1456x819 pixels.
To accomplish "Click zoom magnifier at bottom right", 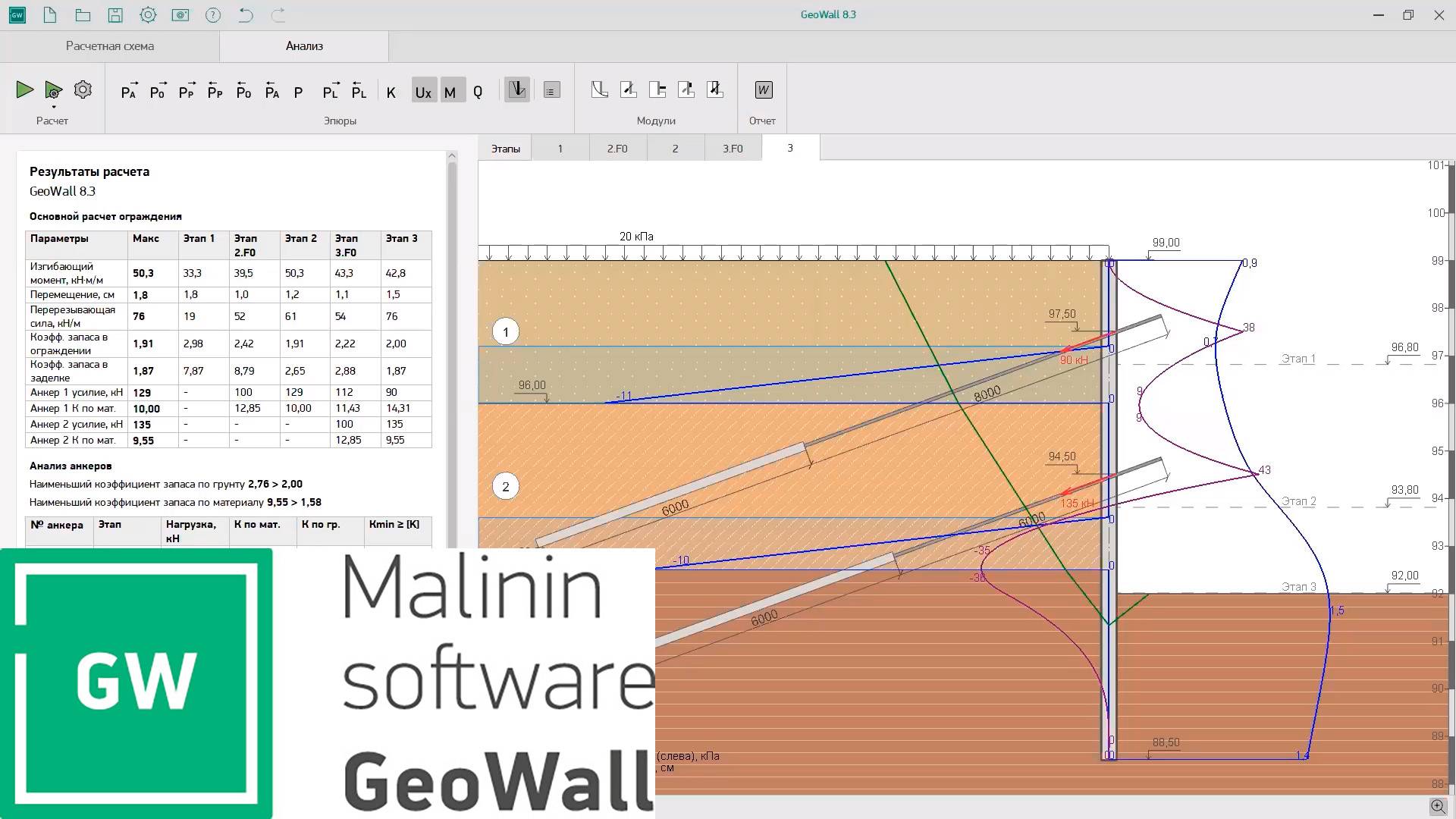I will click(x=1437, y=806).
